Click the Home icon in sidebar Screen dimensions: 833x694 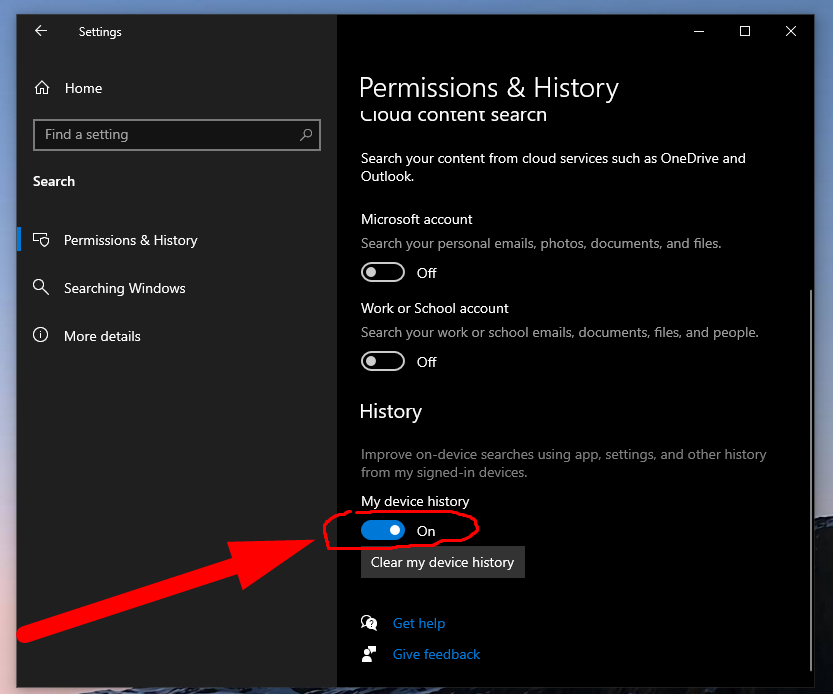(x=41, y=88)
